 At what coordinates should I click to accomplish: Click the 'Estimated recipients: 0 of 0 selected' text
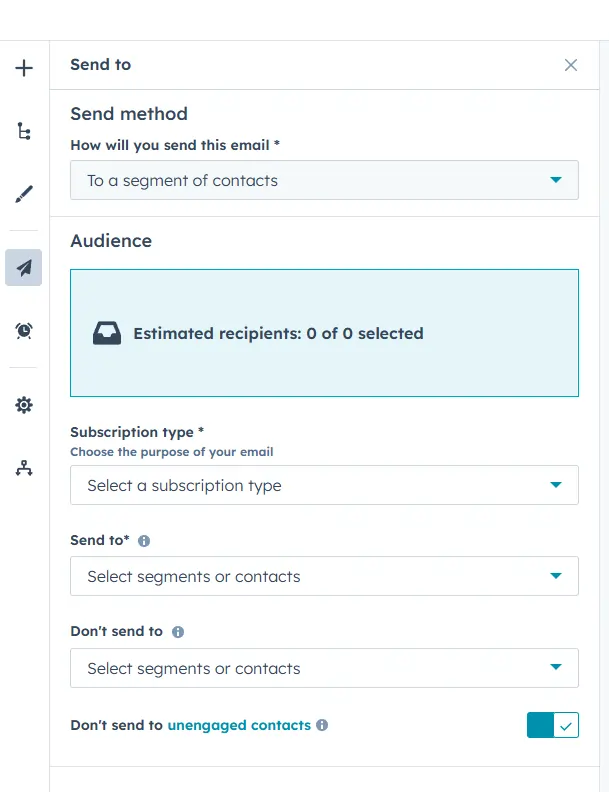[278, 333]
